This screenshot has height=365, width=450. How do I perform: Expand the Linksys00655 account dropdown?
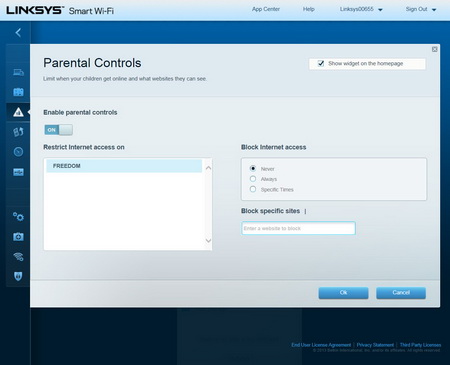(x=361, y=9)
